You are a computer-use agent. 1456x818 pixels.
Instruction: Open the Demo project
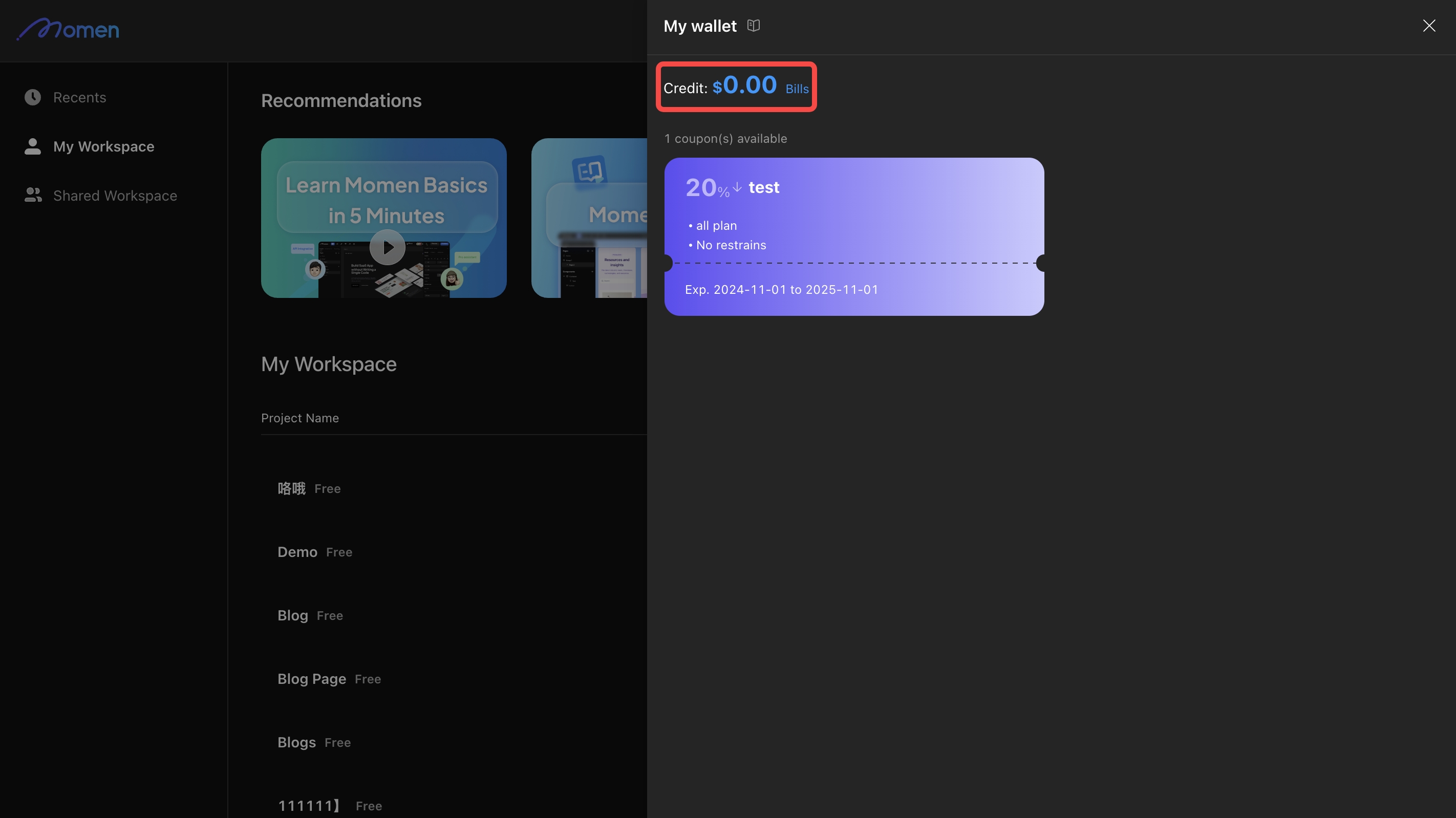click(x=297, y=552)
